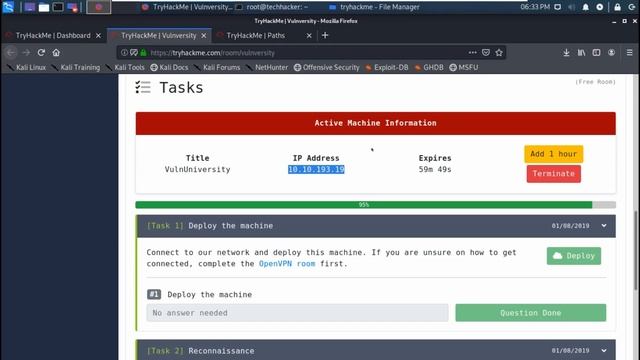Switch to TryHackMe Vulnversity Firefox taskbar entry
This screenshot has height=360, width=640.
click(187, 7)
